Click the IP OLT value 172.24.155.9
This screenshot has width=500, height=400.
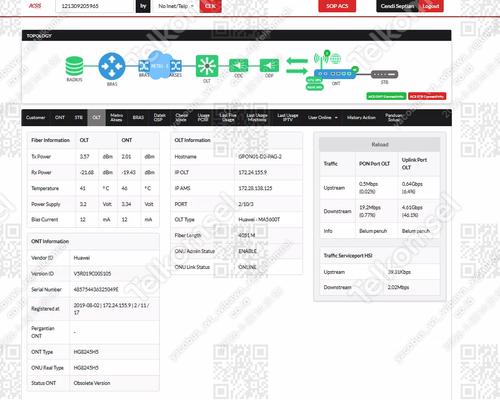click(253, 173)
